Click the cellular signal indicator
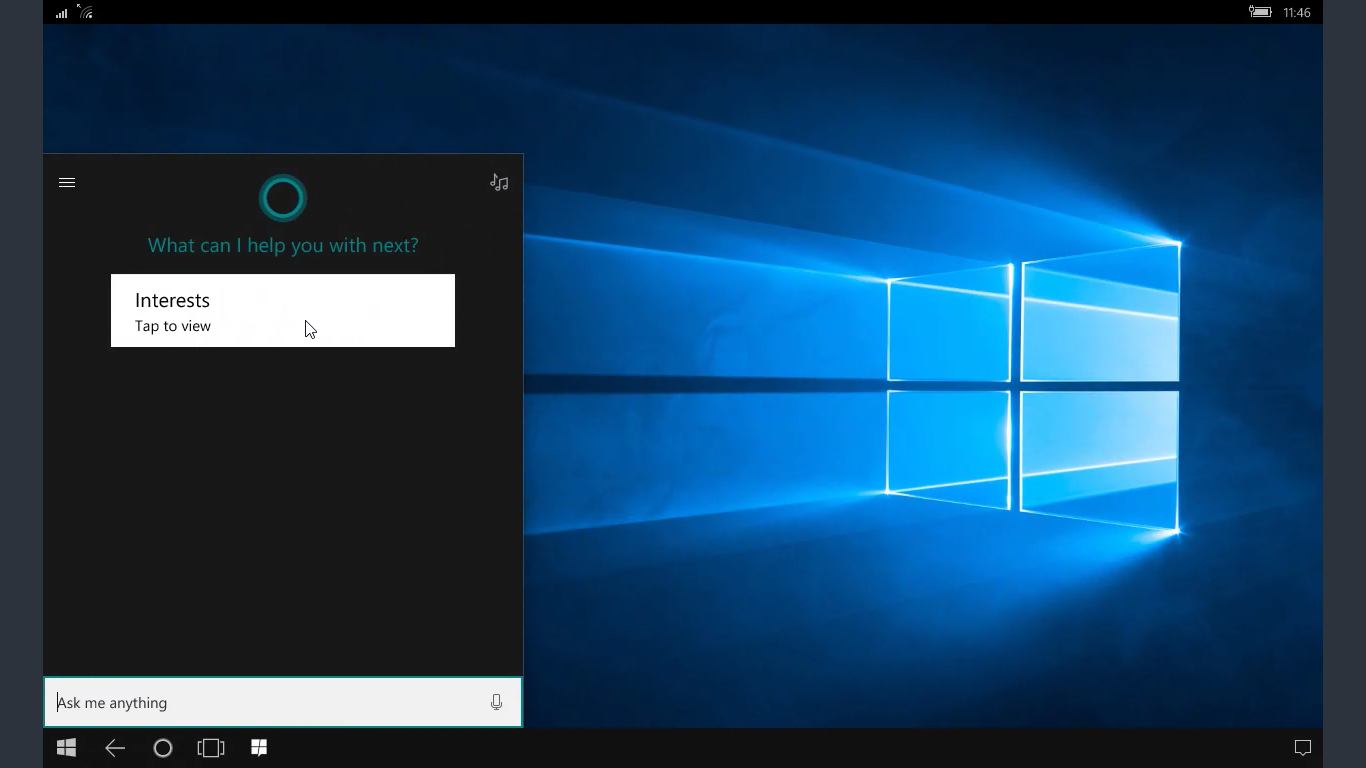Screen dimensions: 1366x768 [62, 13]
